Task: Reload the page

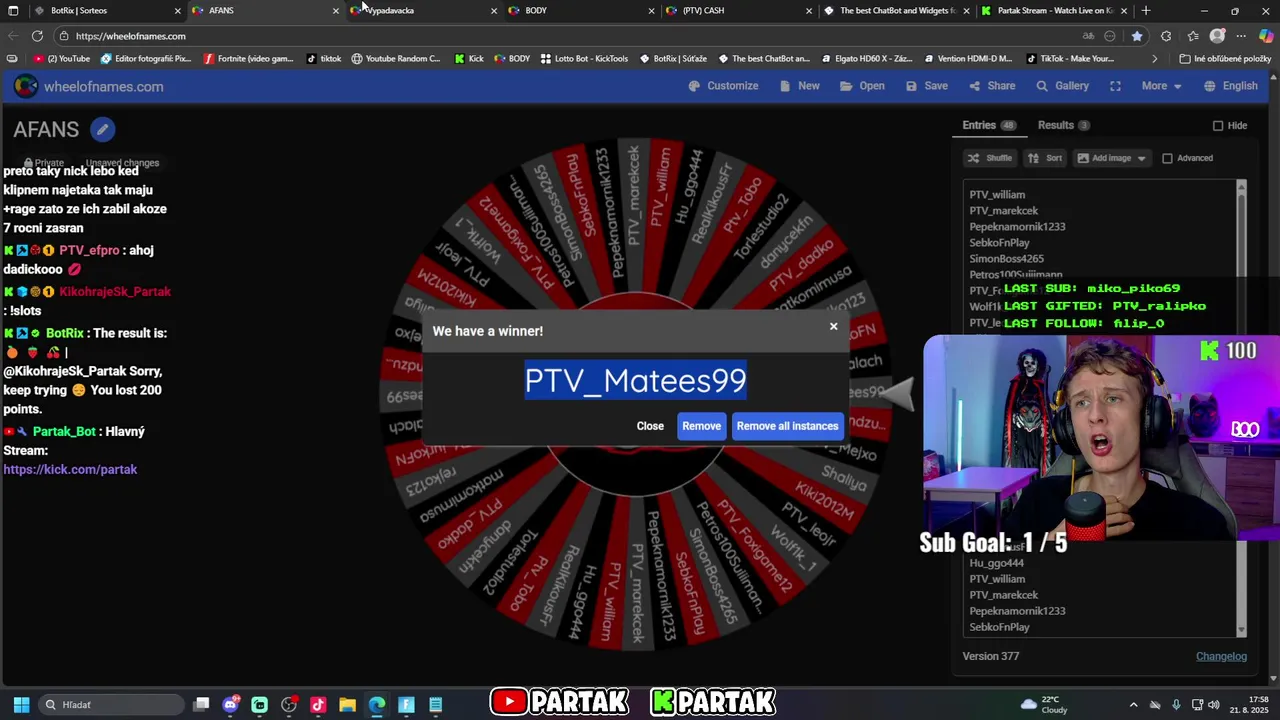Action: click(x=37, y=36)
